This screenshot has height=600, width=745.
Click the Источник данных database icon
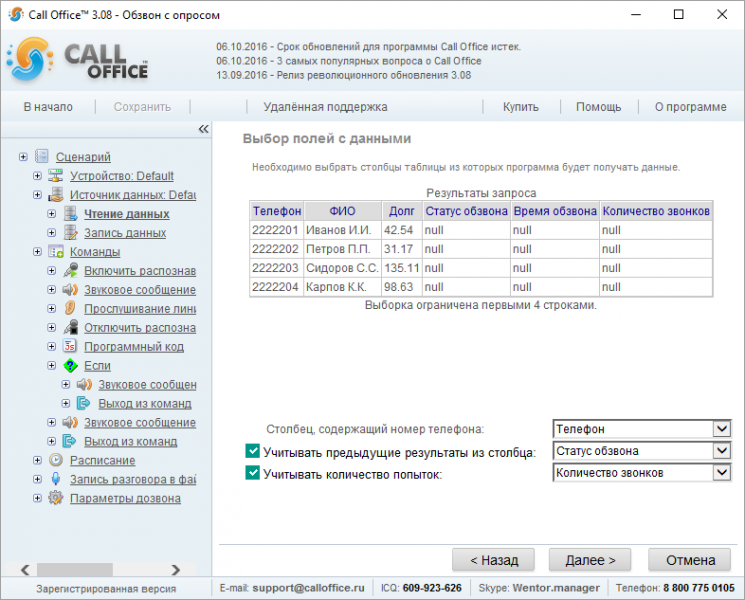(56, 194)
